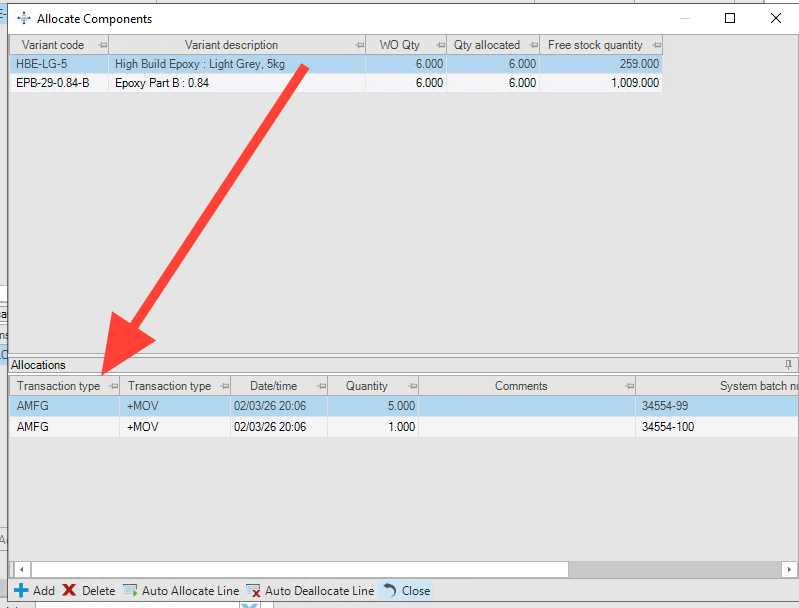Pin the Comments column header
Viewport: 799px width, 608px height.
pyautogui.click(x=629, y=386)
